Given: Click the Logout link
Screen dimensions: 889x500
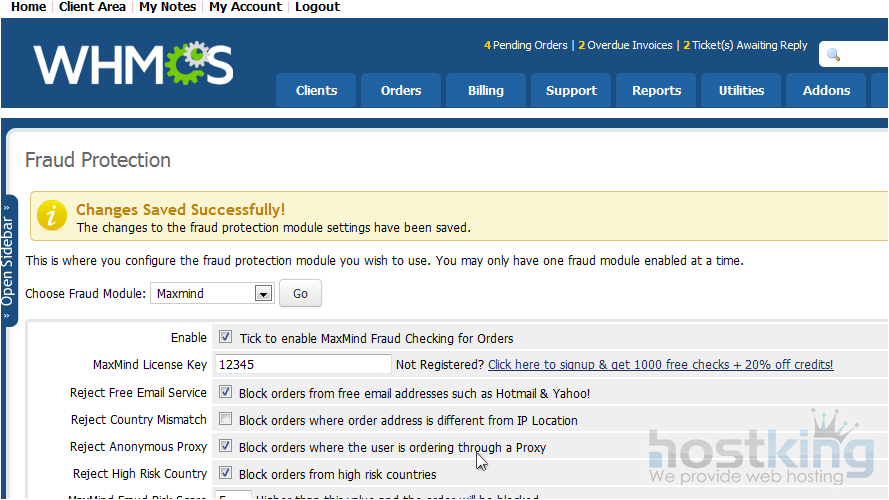Looking at the screenshot, I should pyautogui.click(x=317, y=7).
